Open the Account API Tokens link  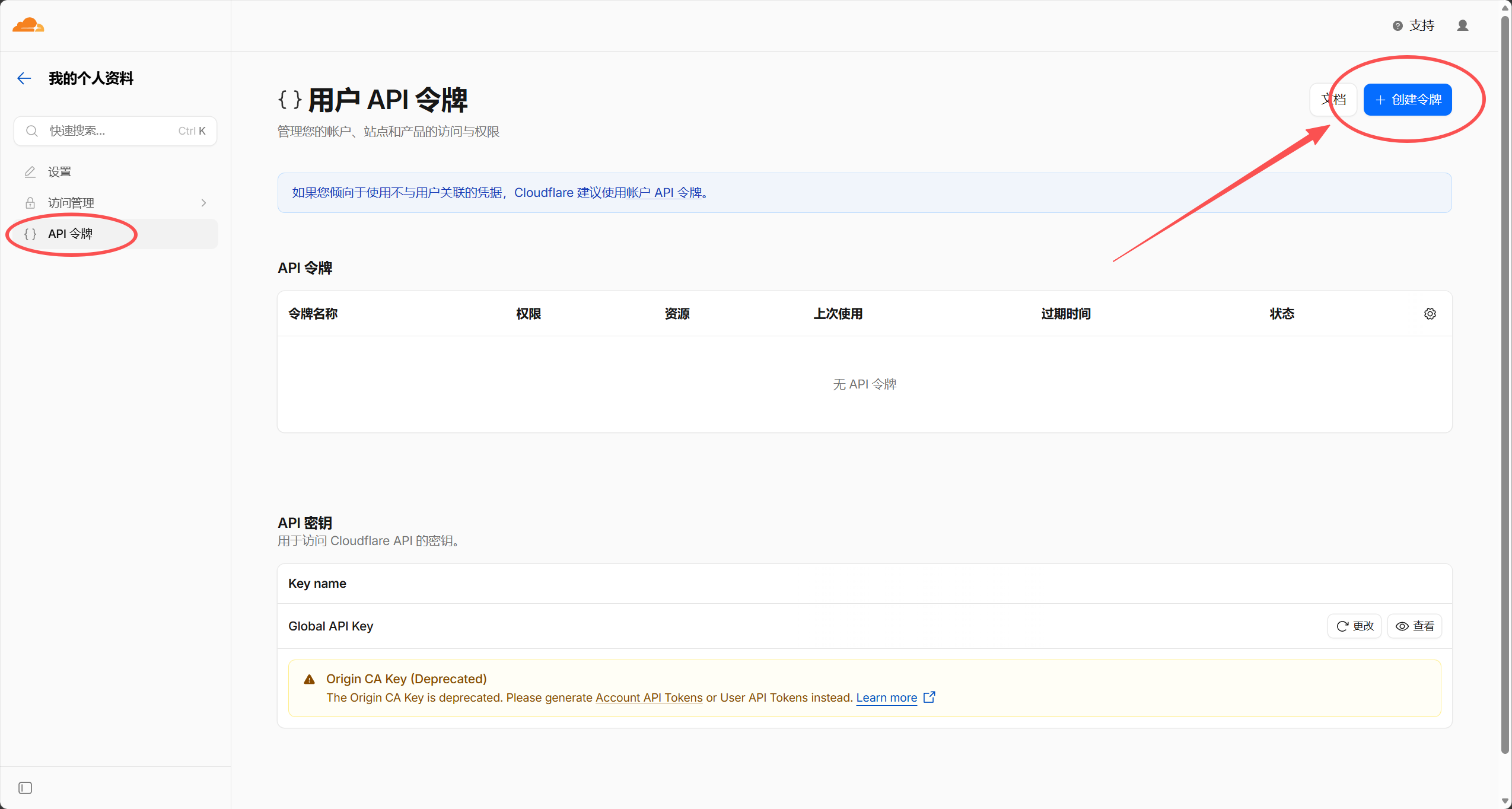[649, 697]
